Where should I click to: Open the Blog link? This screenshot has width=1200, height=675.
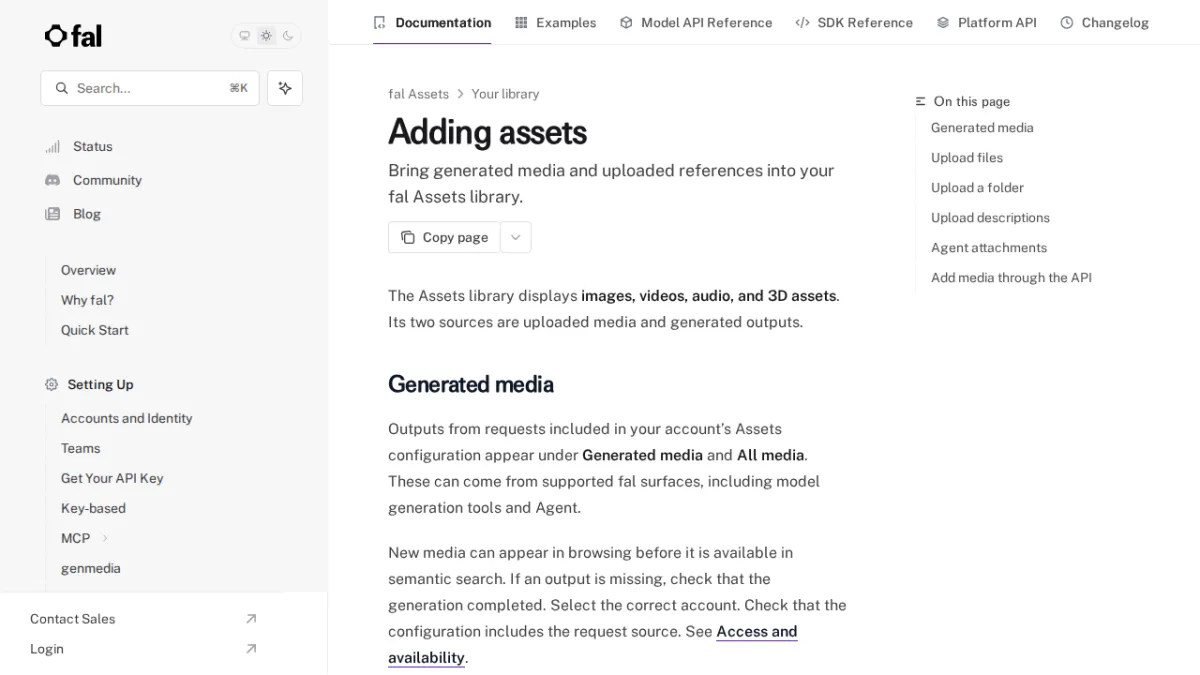point(87,214)
